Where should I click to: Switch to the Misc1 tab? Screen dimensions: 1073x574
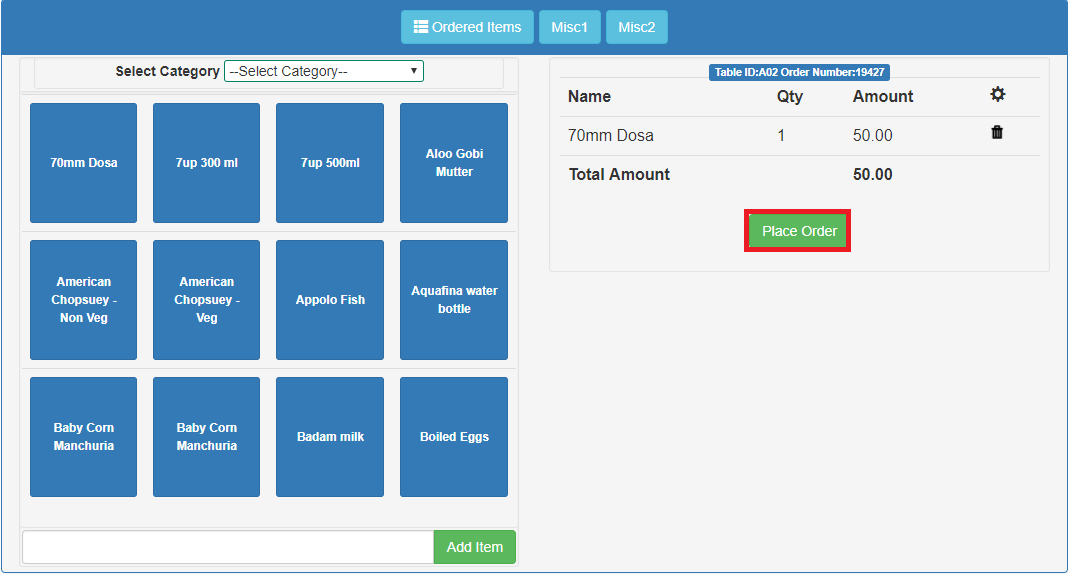click(x=569, y=27)
